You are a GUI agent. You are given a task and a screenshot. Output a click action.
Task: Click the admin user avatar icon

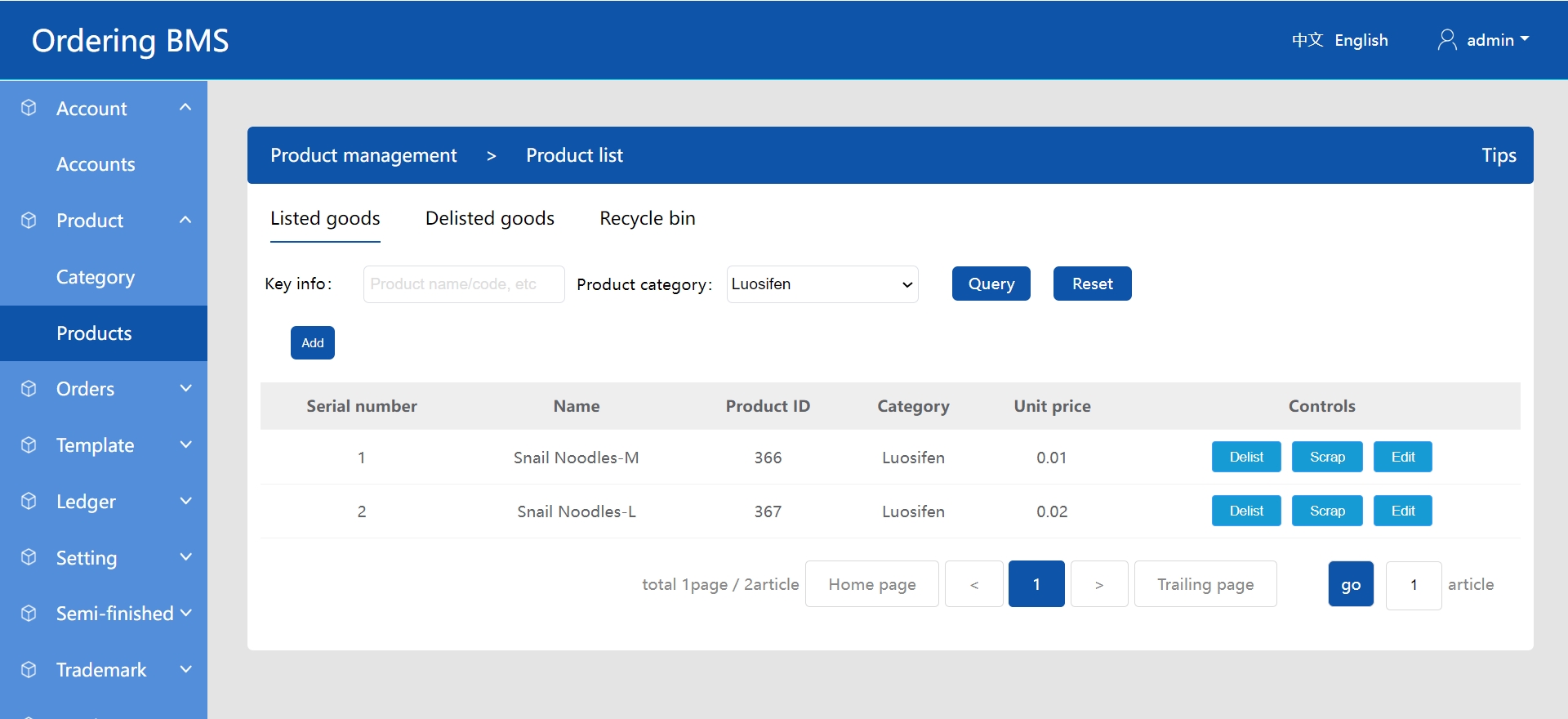pos(1447,40)
